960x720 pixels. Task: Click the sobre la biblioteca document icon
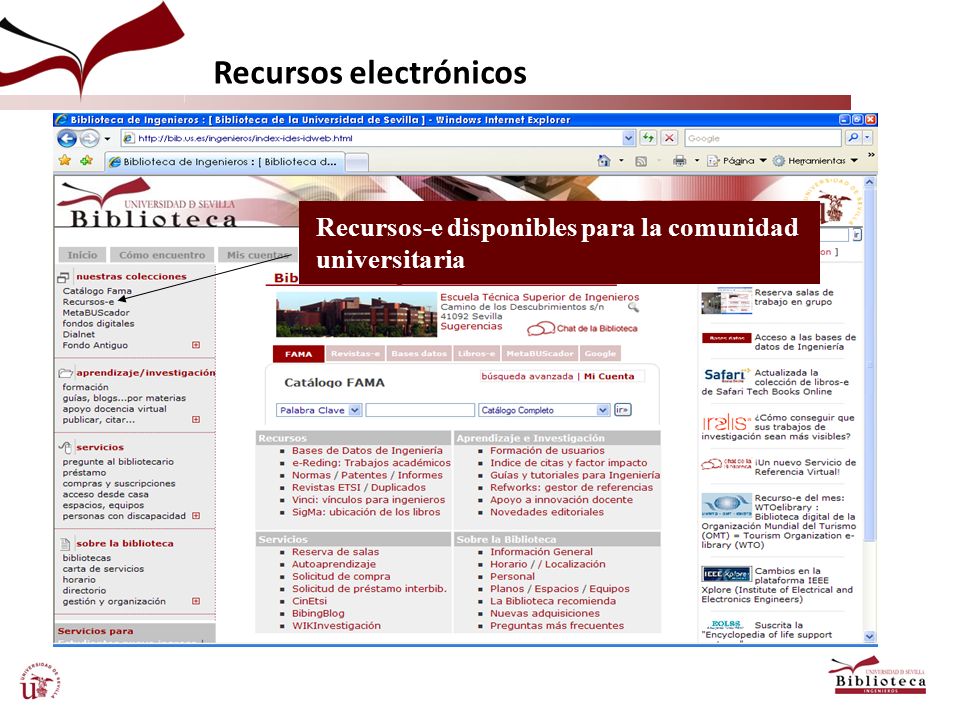click(66, 544)
